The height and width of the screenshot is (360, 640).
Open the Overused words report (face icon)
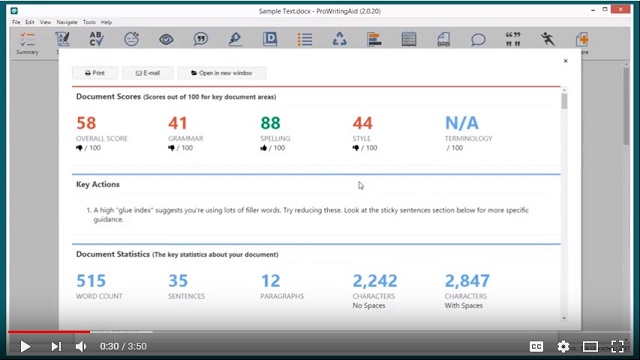(x=131, y=39)
